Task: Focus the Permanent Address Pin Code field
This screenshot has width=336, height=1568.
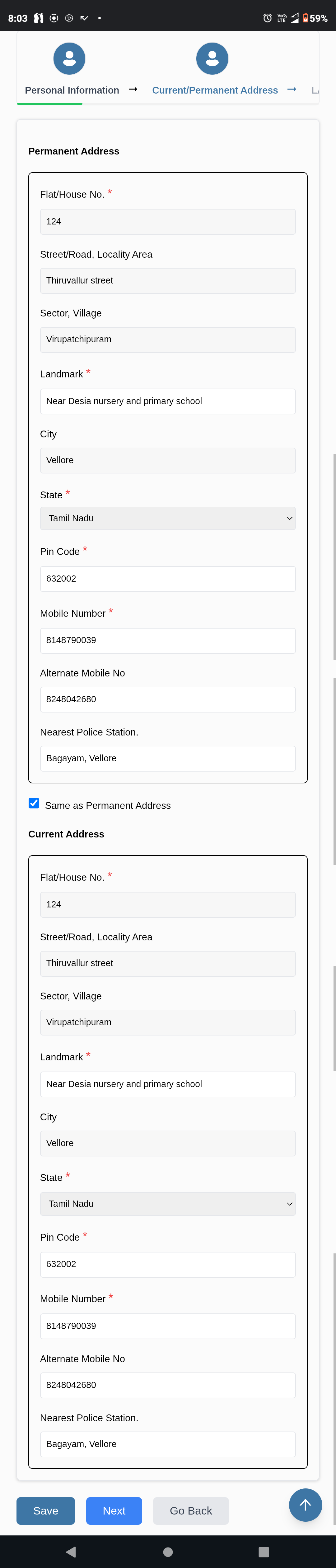Action: click(167, 578)
